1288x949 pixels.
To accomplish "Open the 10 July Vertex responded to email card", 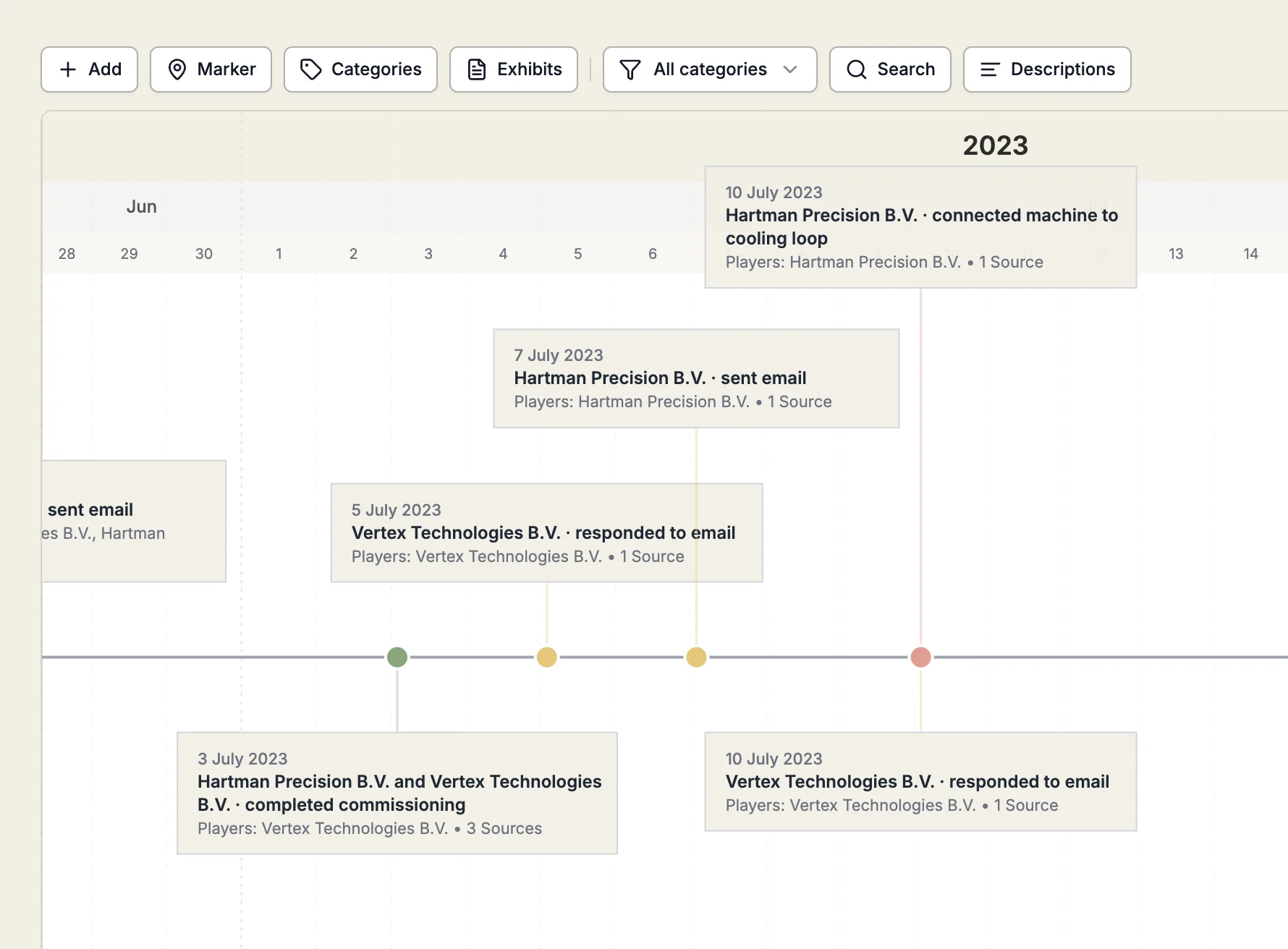I will click(920, 782).
